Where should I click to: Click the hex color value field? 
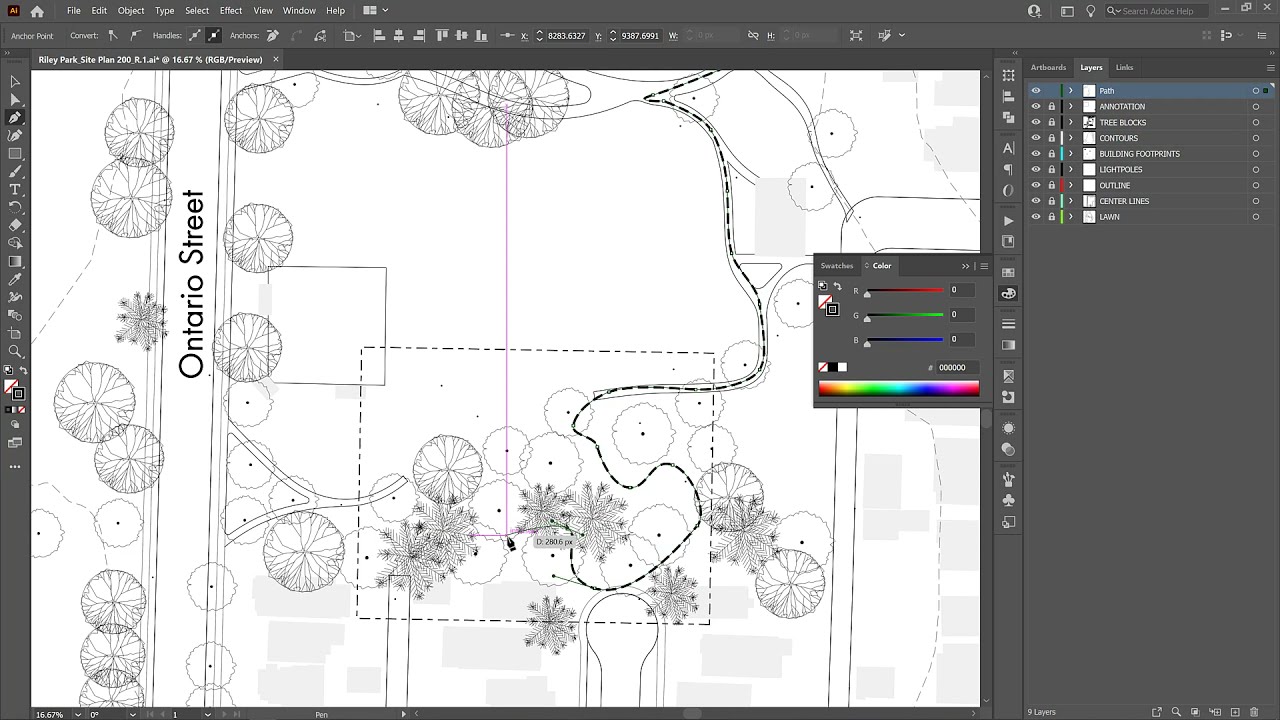click(x=957, y=367)
